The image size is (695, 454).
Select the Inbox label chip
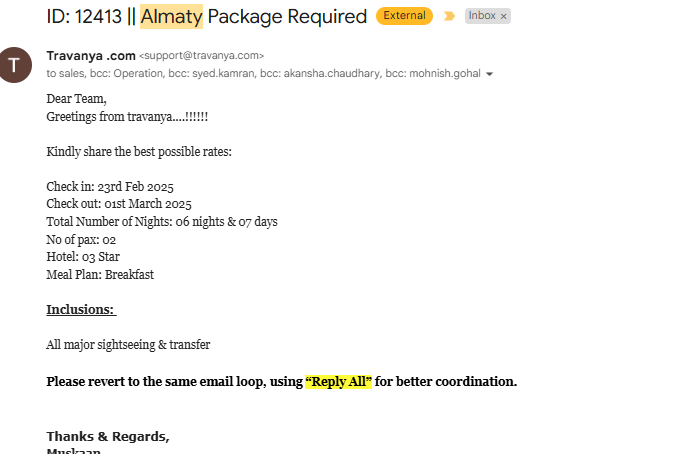482,16
